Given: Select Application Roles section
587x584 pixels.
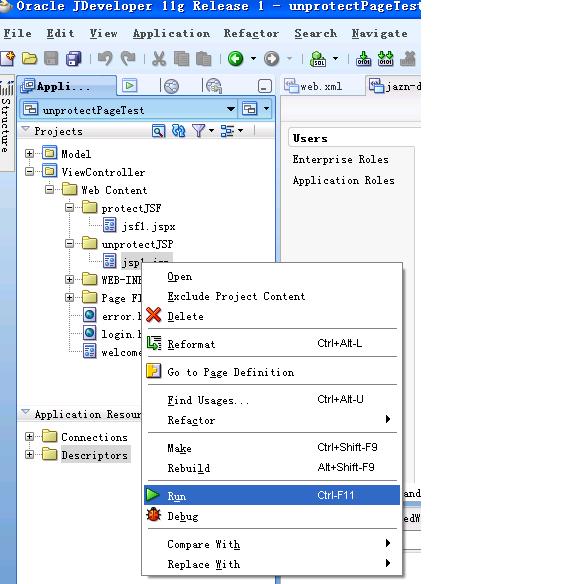Looking at the screenshot, I should point(343,180).
